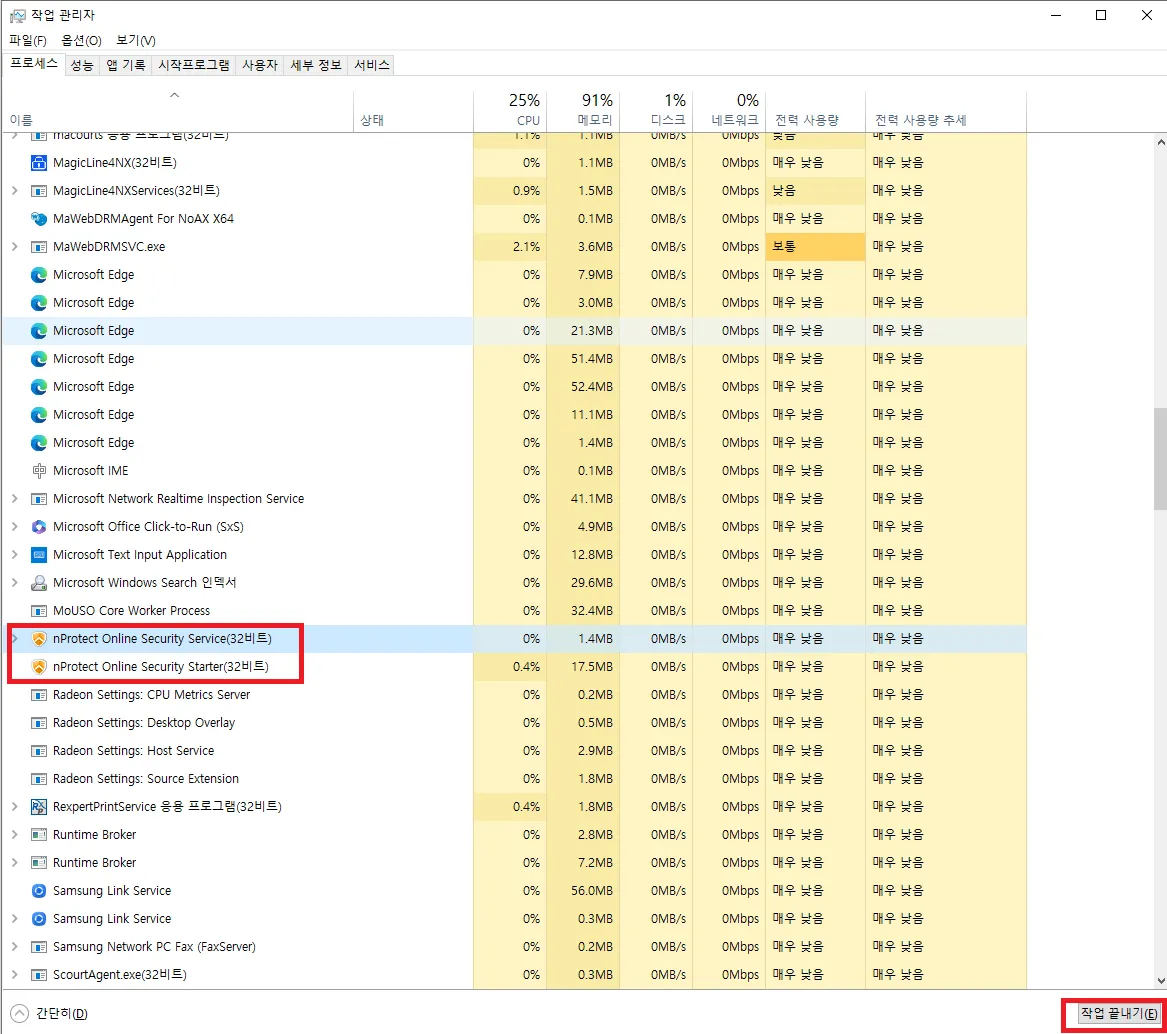Click the Task Manager title bar icon

point(17,16)
